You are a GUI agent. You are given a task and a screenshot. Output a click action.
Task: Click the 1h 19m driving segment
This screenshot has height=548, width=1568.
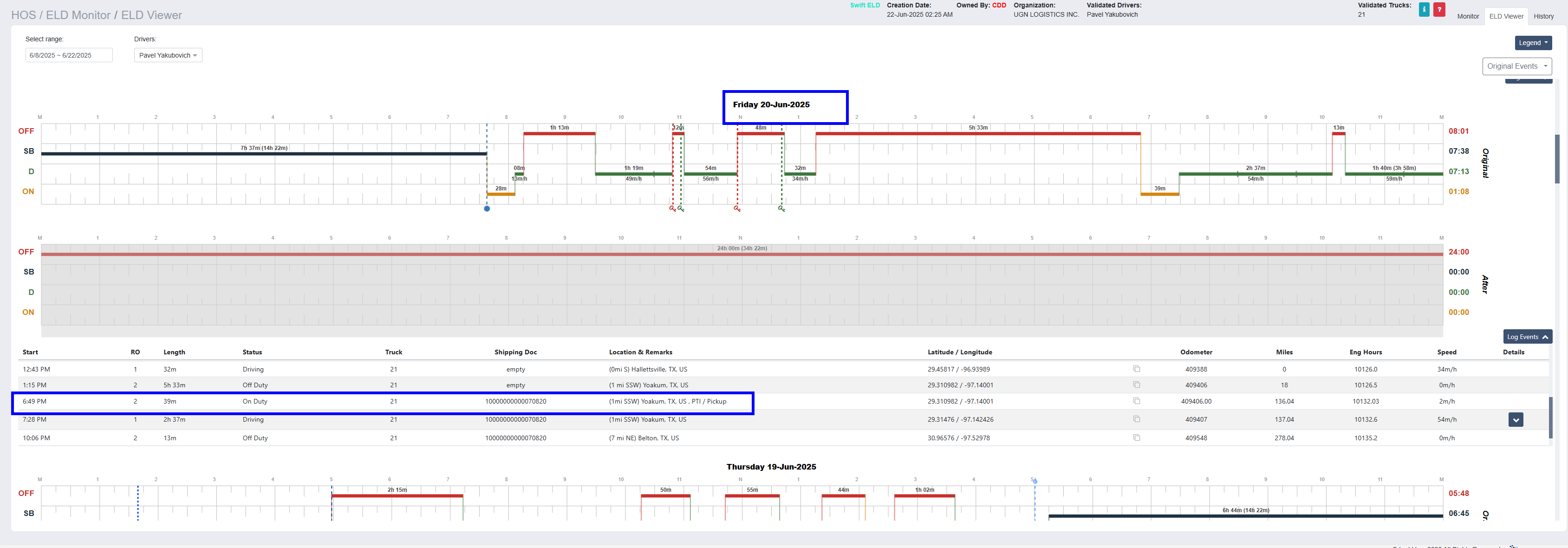click(634, 174)
